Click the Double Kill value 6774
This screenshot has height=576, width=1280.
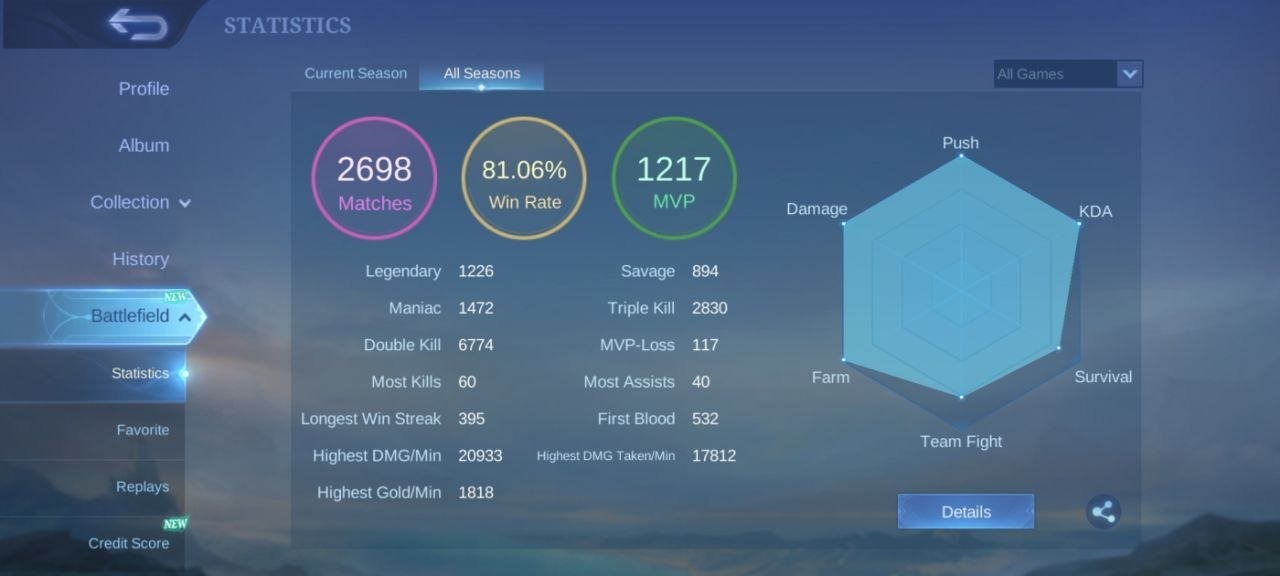[x=476, y=346]
